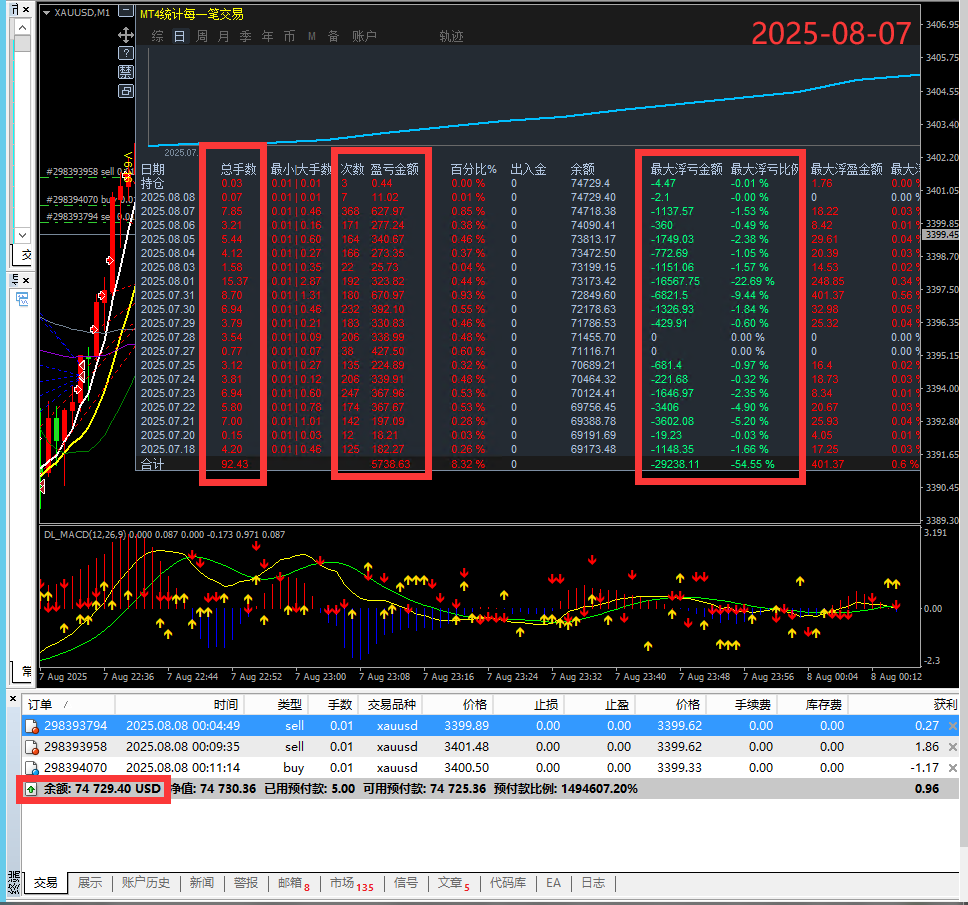Switch to the 市场 market tab
The height and width of the screenshot is (905, 968).
351,883
